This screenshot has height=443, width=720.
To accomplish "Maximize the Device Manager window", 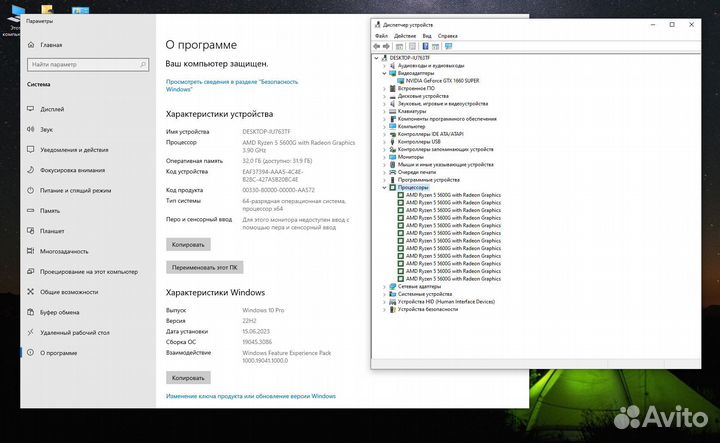I will click(672, 25).
